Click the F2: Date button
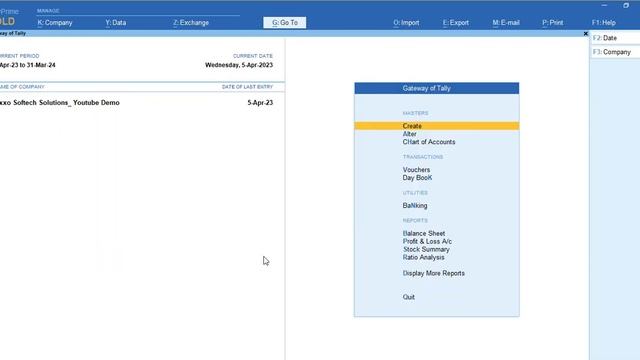640x360 pixels. click(x=615, y=38)
